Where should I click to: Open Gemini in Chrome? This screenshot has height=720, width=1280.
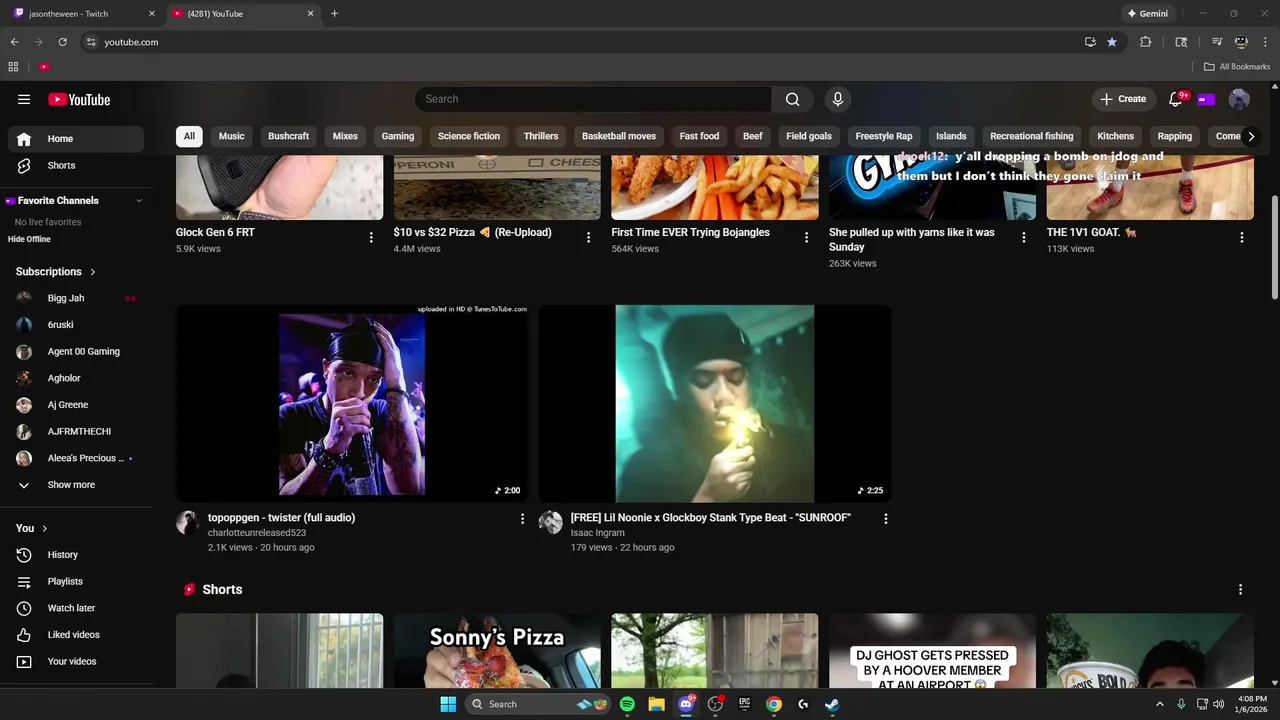[x=1148, y=14]
